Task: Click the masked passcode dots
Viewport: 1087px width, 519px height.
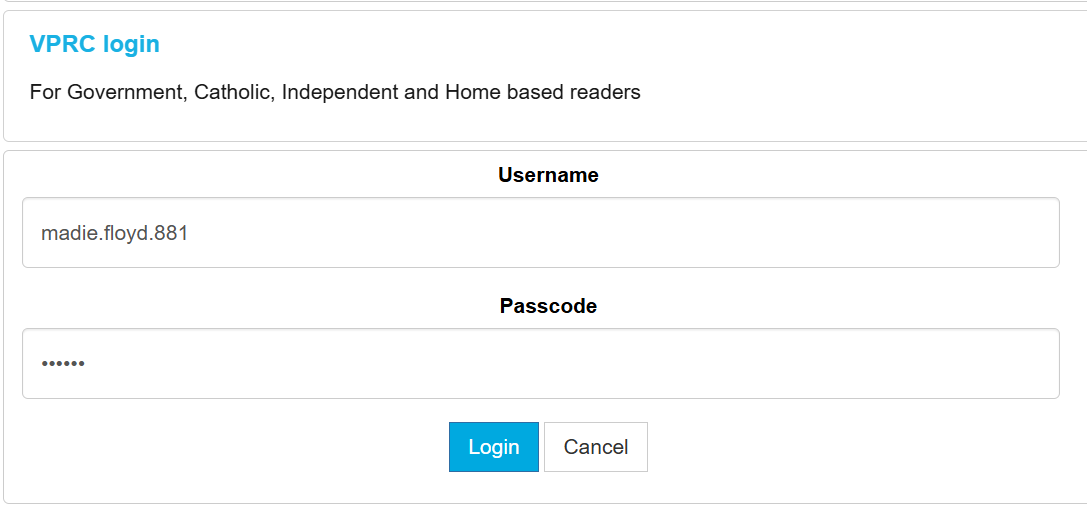Action: coord(63,364)
